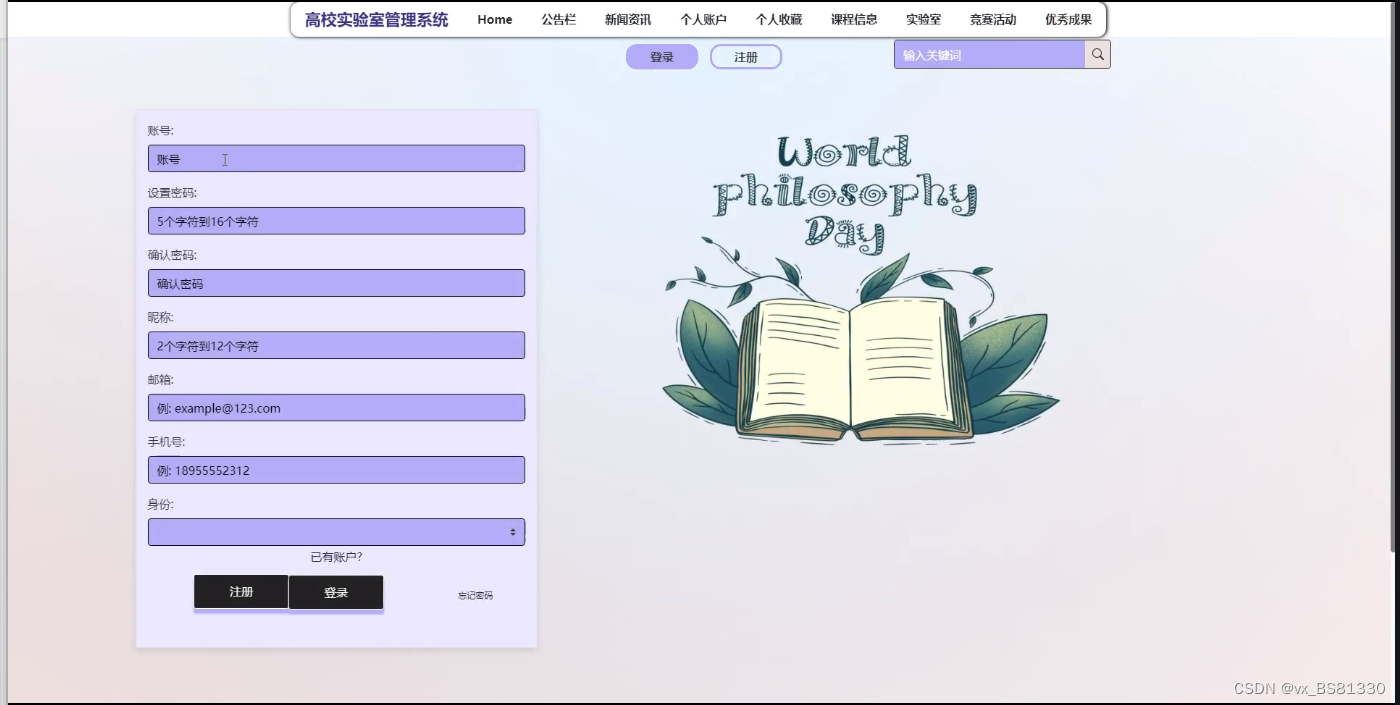The image size is (1400, 705).
Task: Open 新闻资讯 in navigation bar
Action: [x=628, y=19]
